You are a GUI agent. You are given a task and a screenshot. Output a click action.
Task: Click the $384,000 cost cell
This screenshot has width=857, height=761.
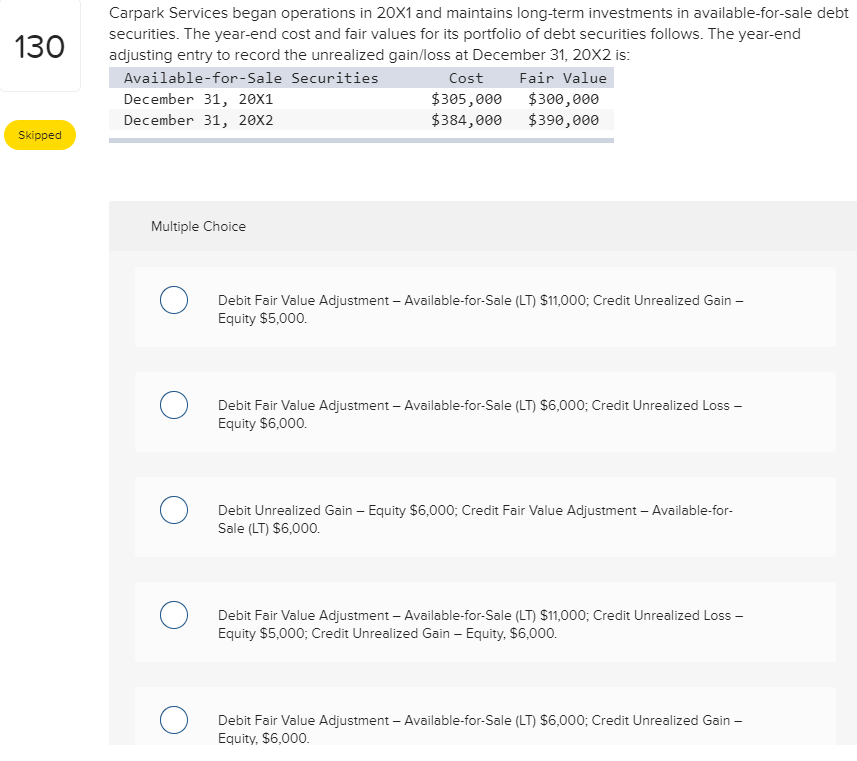(x=466, y=120)
